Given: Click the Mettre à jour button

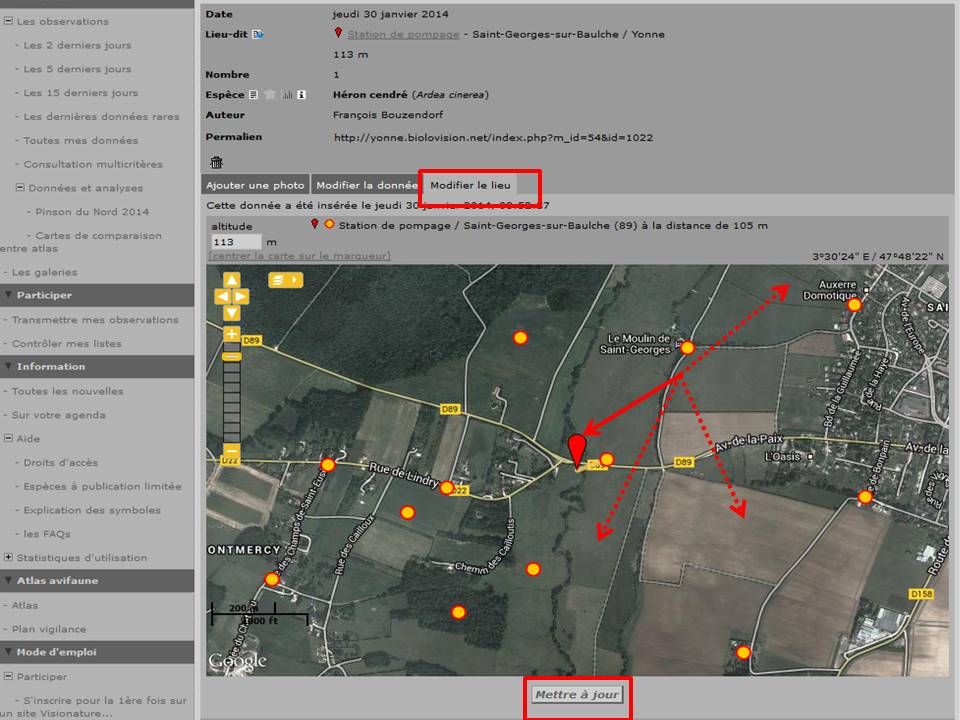Looking at the screenshot, I should coord(577,695).
